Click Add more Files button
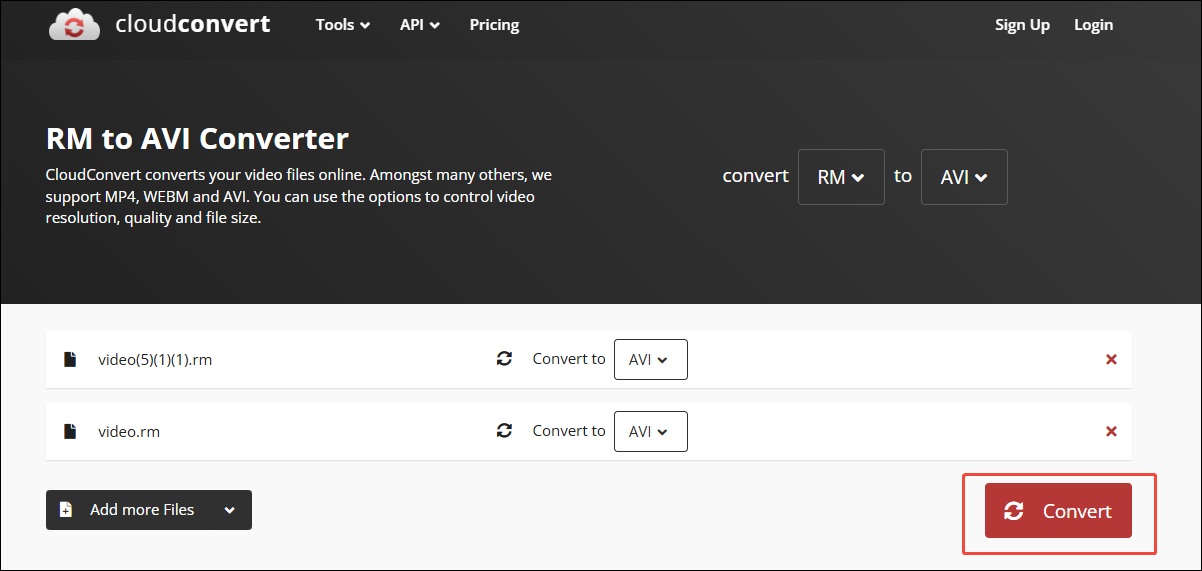This screenshot has height=571, width=1202. pyautogui.click(x=149, y=510)
